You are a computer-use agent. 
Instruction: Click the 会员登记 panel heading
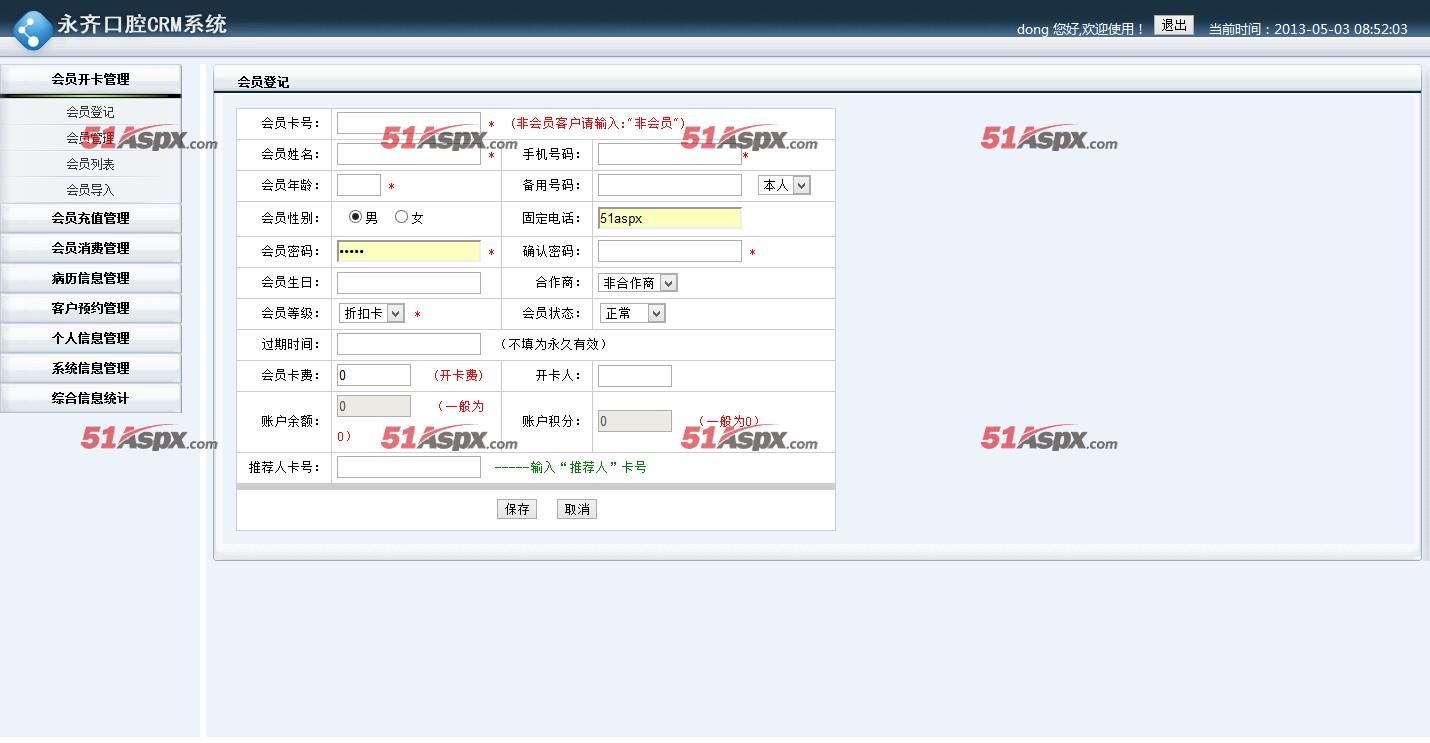pos(263,82)
